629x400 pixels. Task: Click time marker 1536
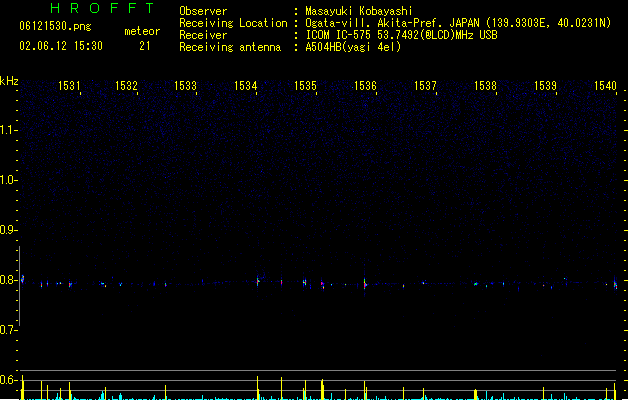365,85
